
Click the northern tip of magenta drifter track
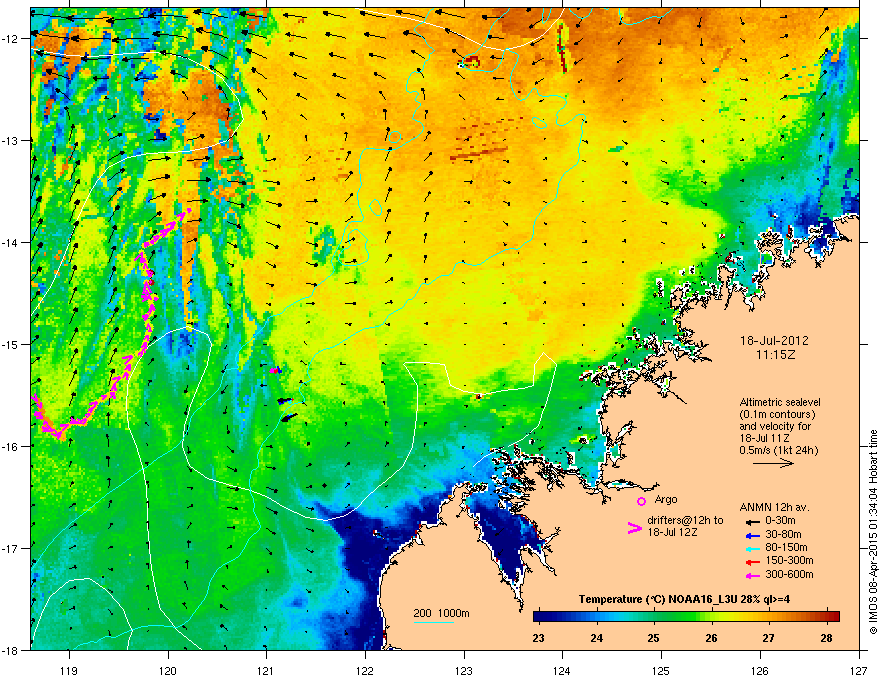coord(189,210)
